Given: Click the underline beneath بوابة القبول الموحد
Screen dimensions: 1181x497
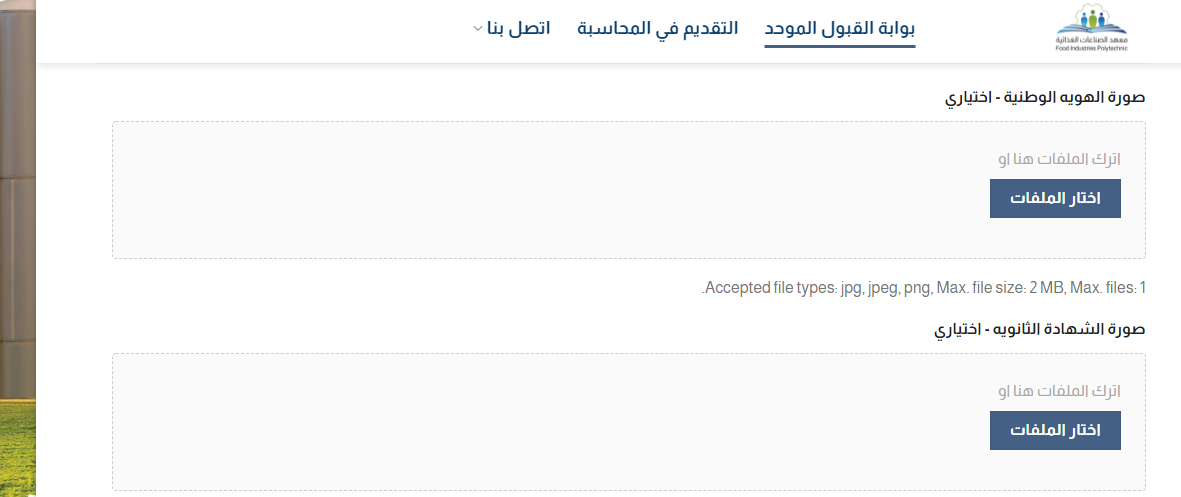Looking at the screenshot, I should (840, 46).
